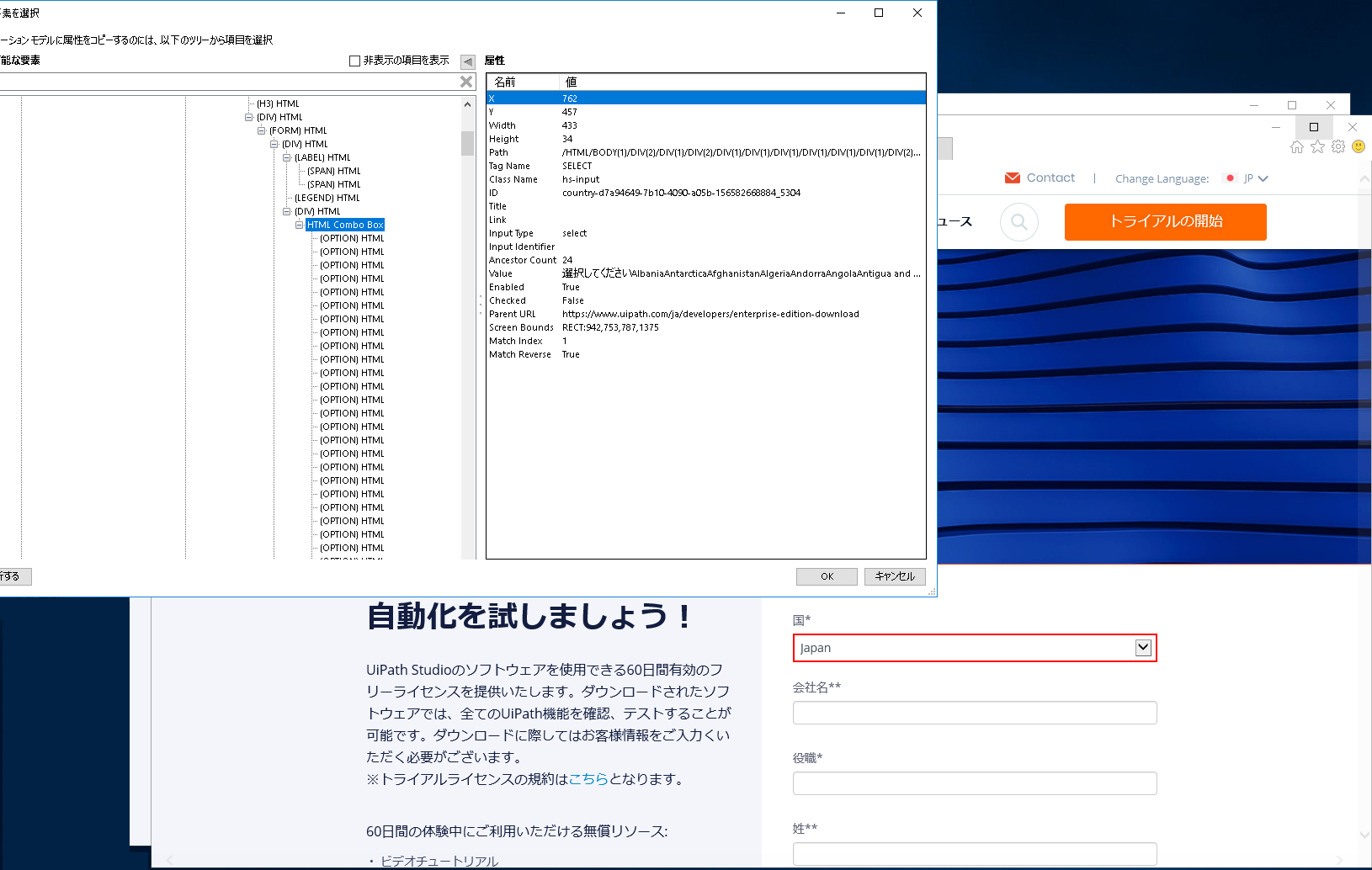
Task: Select the (FORM) HTML tree row label
Action: pyautogui.click(x=298, y=131)
